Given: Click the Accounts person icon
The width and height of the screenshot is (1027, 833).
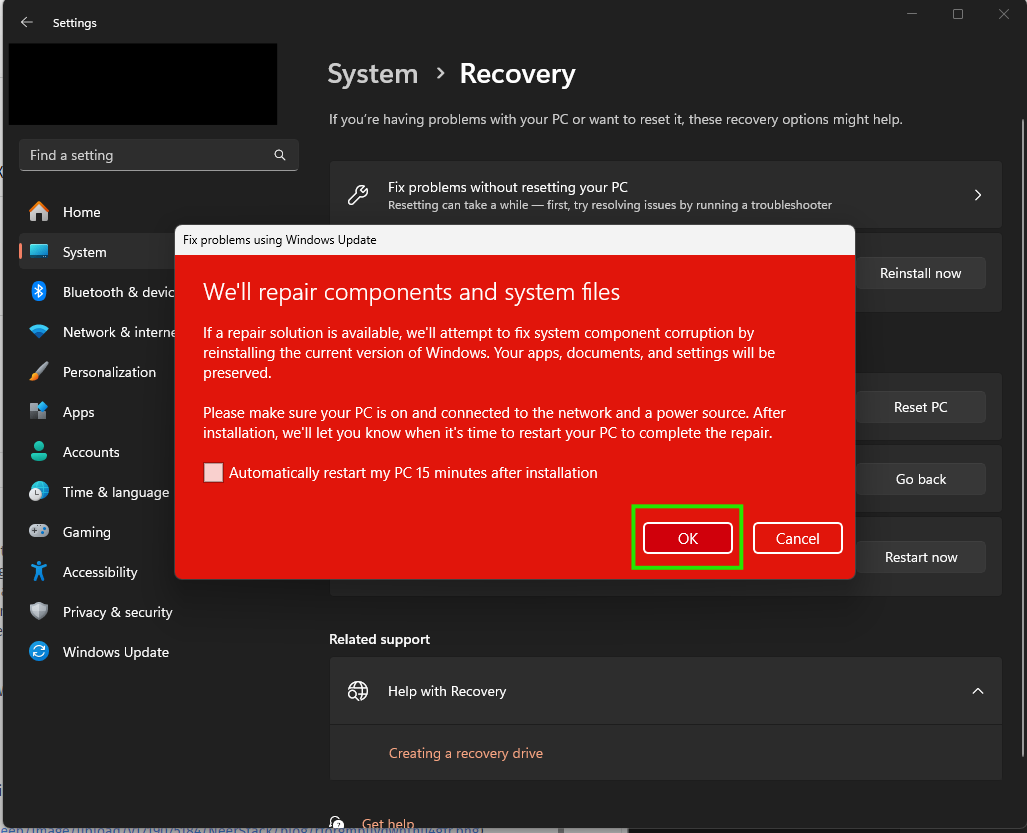Looking at the screenshot, I should pyautogui.click(x=39, y=451).
